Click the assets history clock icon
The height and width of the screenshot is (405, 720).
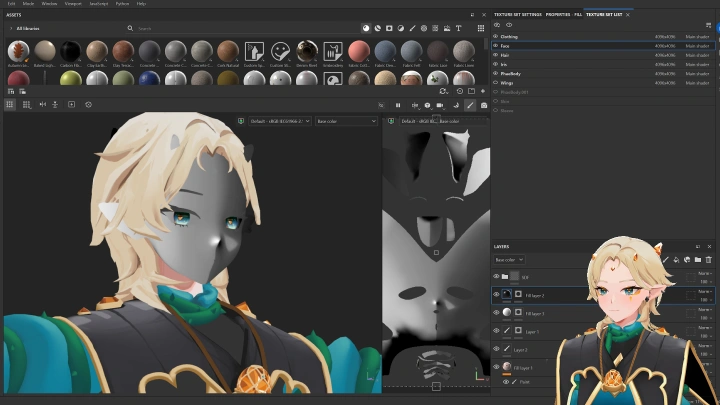click(460, 91)
